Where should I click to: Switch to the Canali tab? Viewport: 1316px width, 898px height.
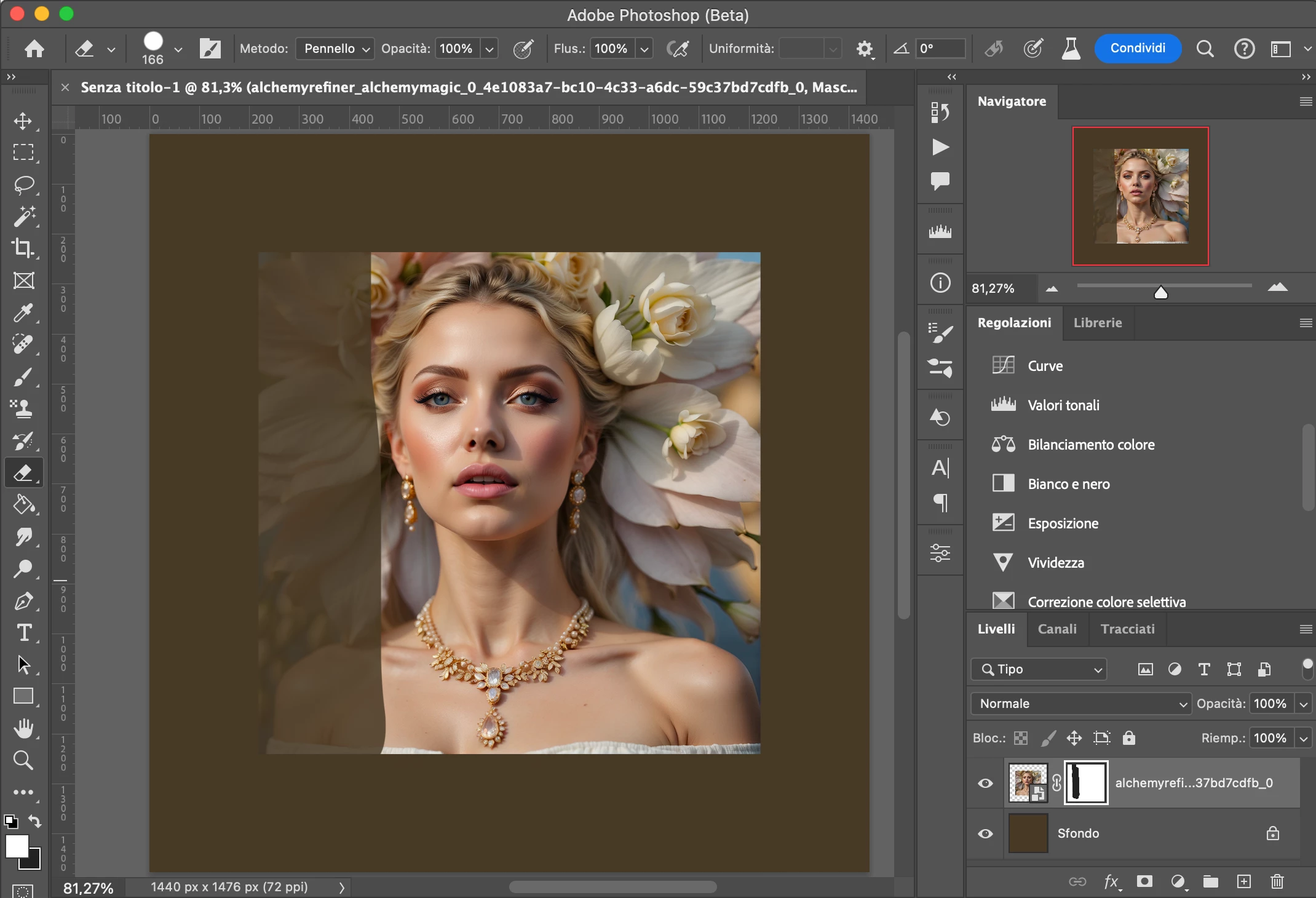[1057, 629]
